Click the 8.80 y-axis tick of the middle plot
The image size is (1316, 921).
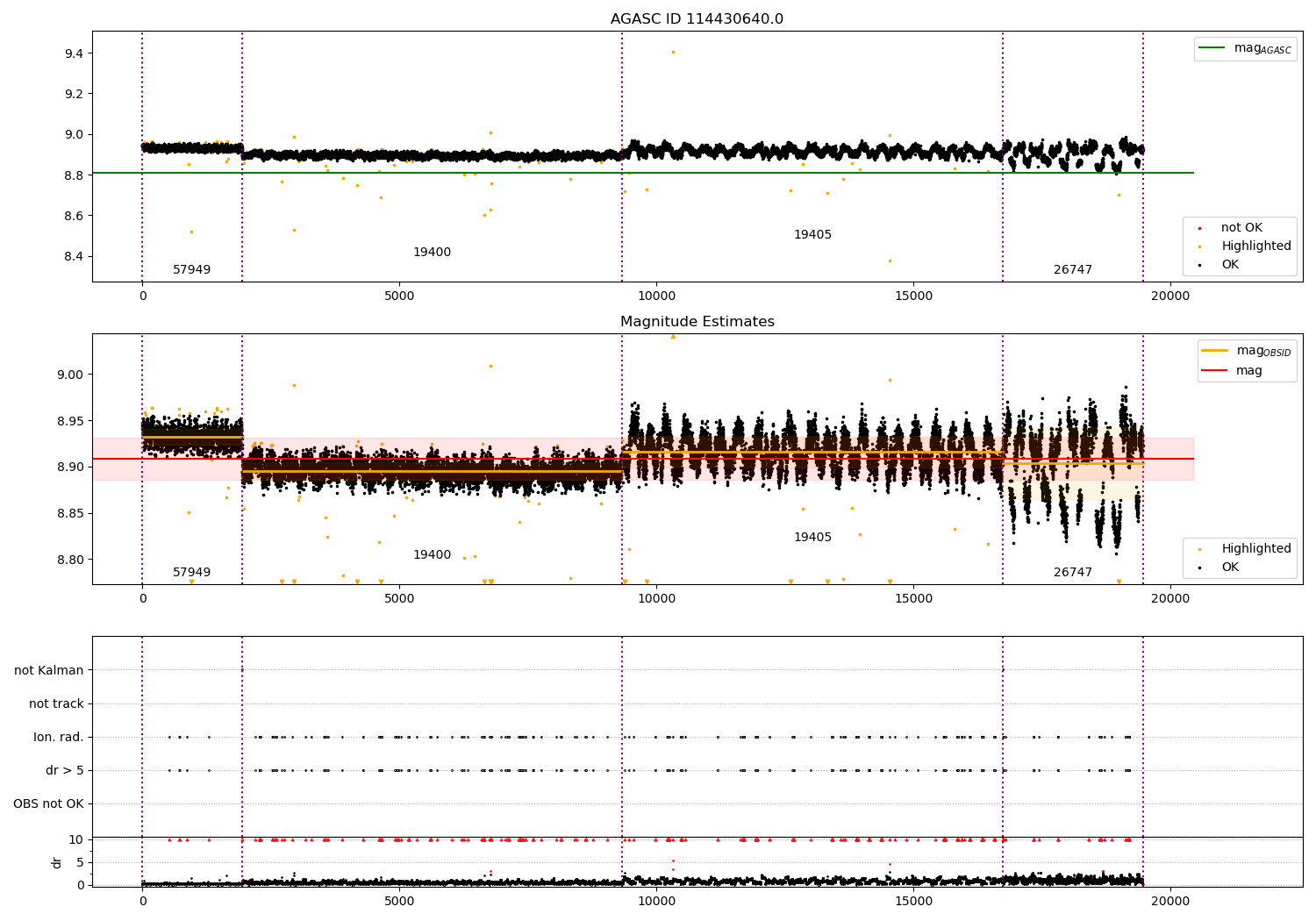pos(70,560)
